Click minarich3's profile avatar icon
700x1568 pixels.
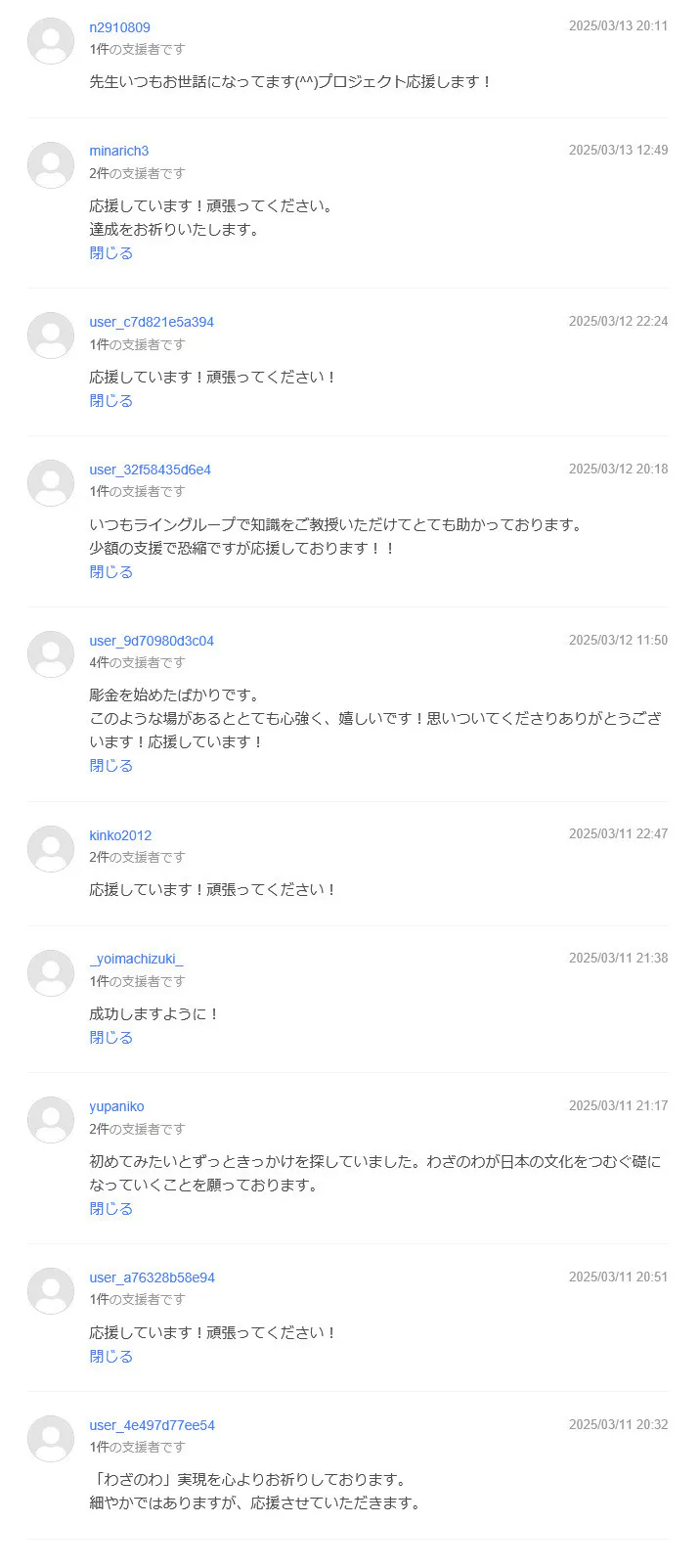(51, 165)
